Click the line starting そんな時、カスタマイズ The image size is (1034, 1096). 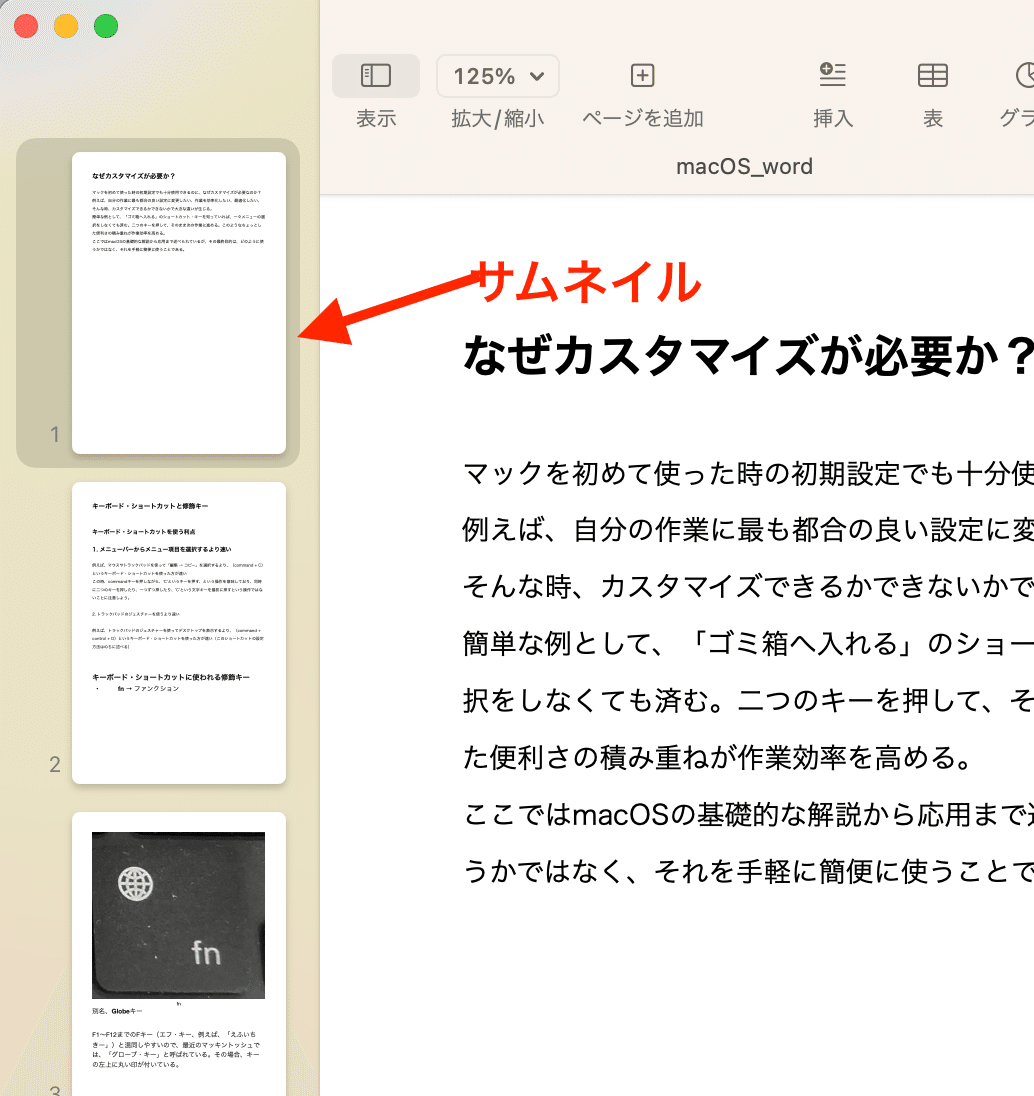(x=748, y=586)
